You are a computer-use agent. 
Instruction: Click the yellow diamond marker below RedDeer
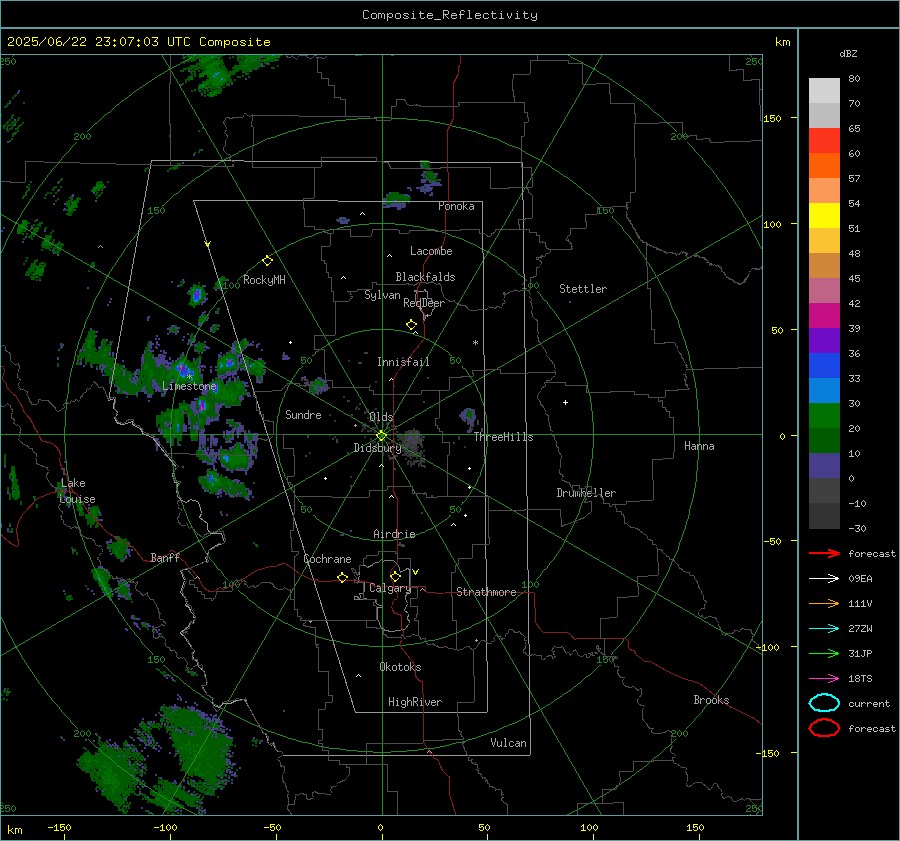coord(412,325)
